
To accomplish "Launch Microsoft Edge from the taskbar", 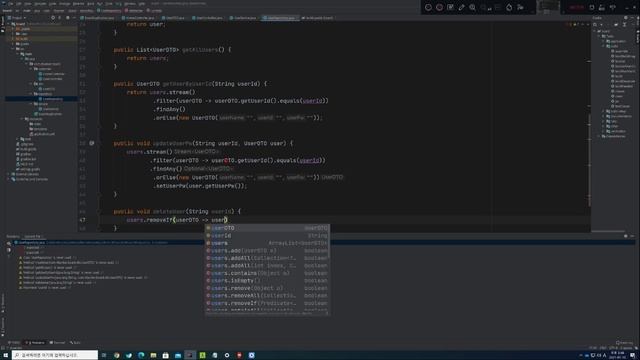I will [141, 355].
